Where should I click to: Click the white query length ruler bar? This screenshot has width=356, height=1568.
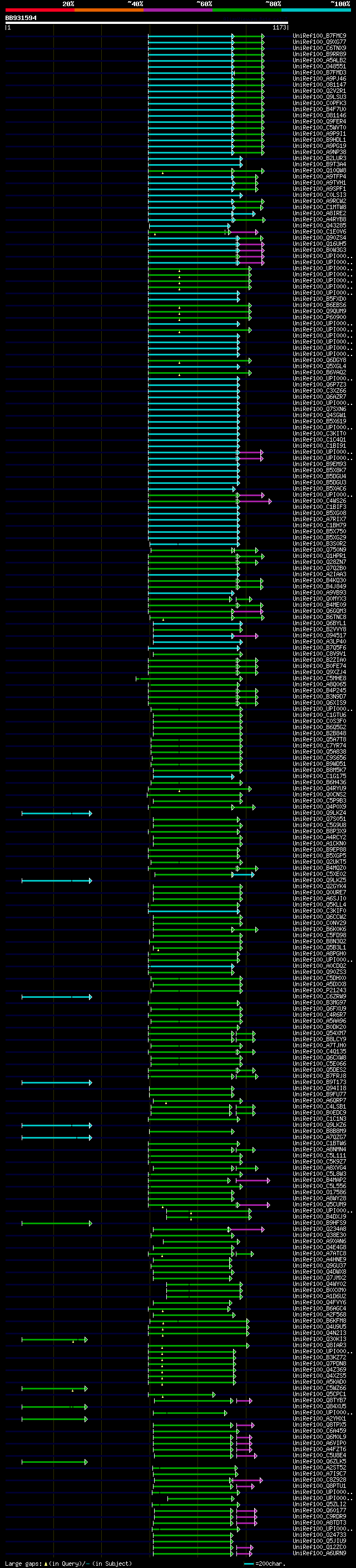pos(147,23)
